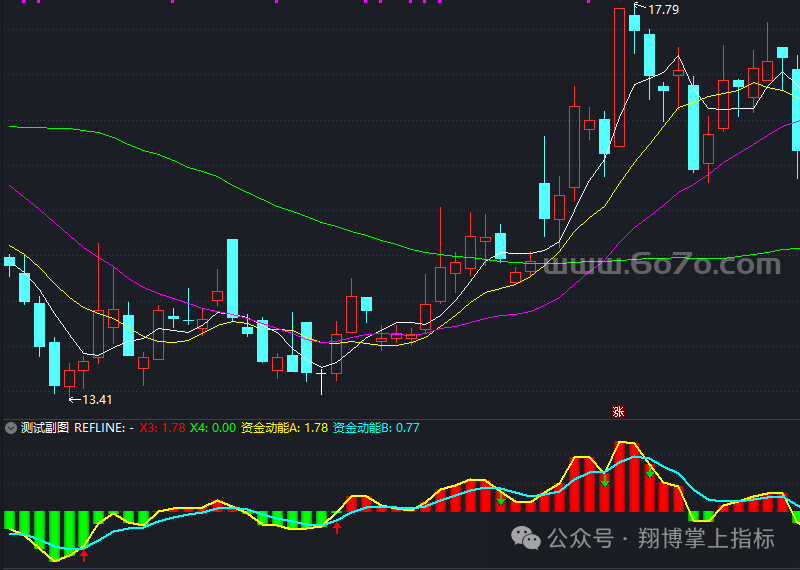Click the rightmost green down arrow signal
The width and height of the screenshot is (800, 570).
click(x=649, y=470)
